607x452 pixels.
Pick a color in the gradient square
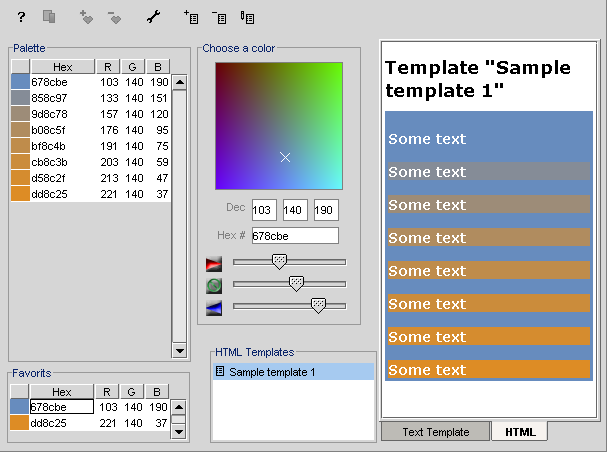[x=279, y=126]
